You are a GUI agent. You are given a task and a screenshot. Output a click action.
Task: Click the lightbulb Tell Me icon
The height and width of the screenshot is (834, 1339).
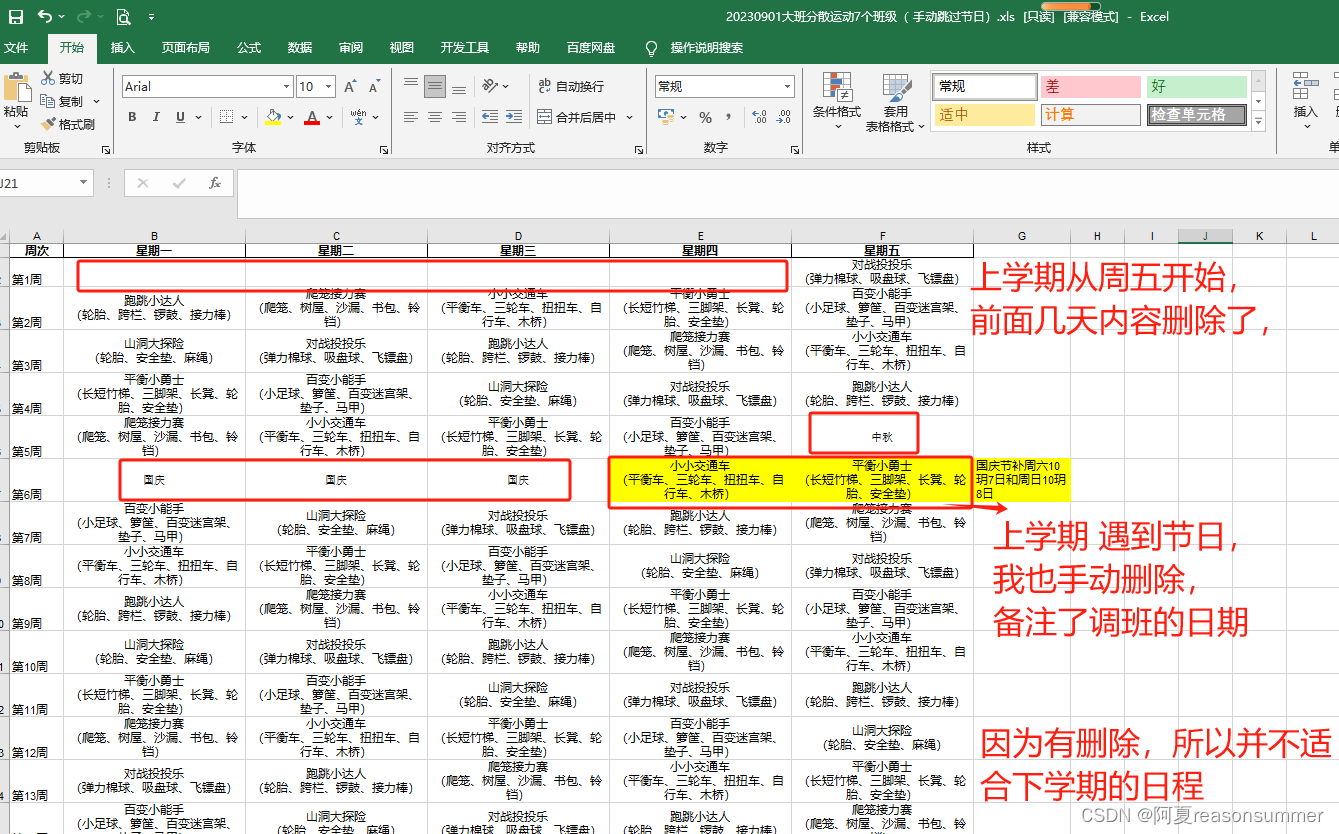click(652, 48)
